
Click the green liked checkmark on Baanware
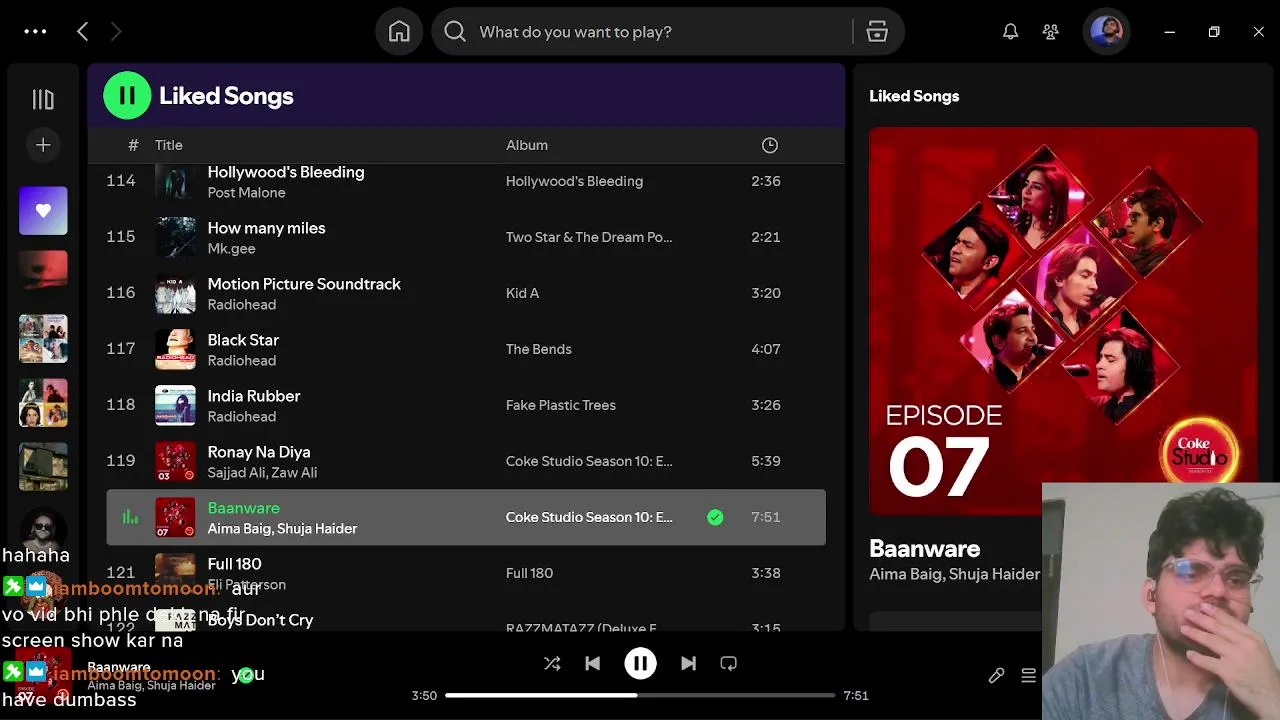tap(715, 517)
